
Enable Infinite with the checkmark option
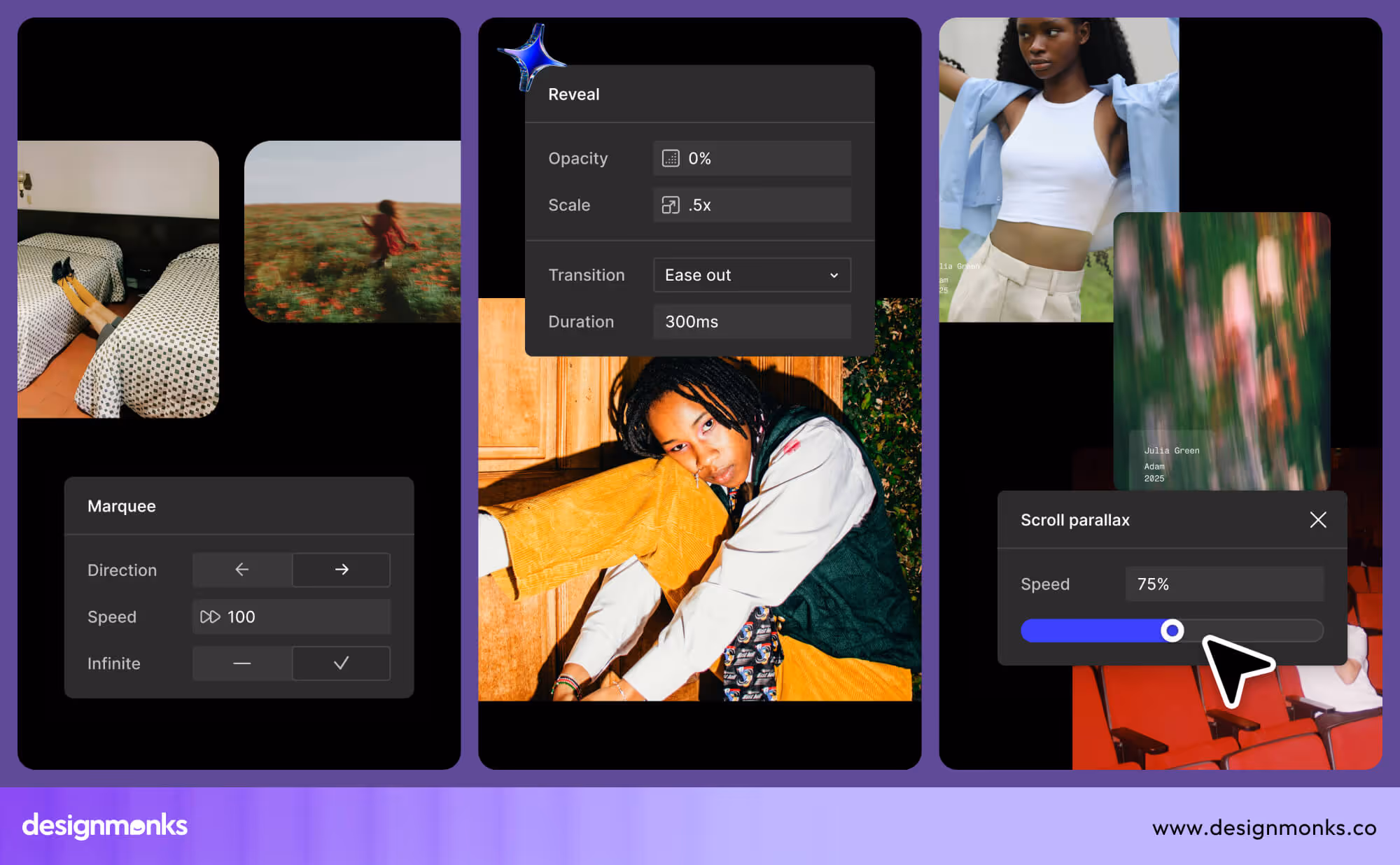pos(341,663)
